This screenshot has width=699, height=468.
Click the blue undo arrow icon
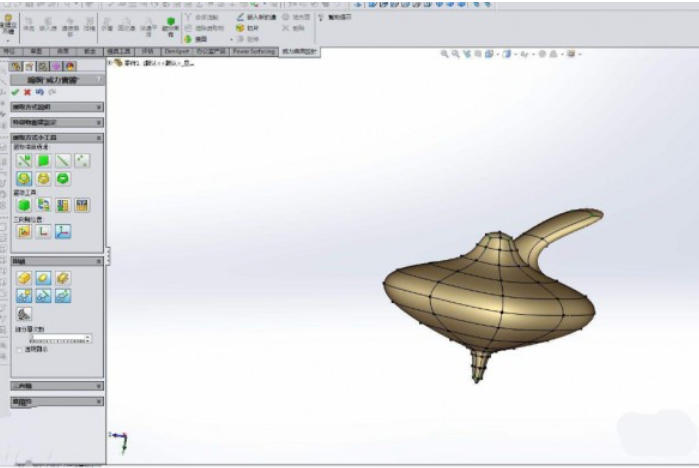tap(39, 92)
